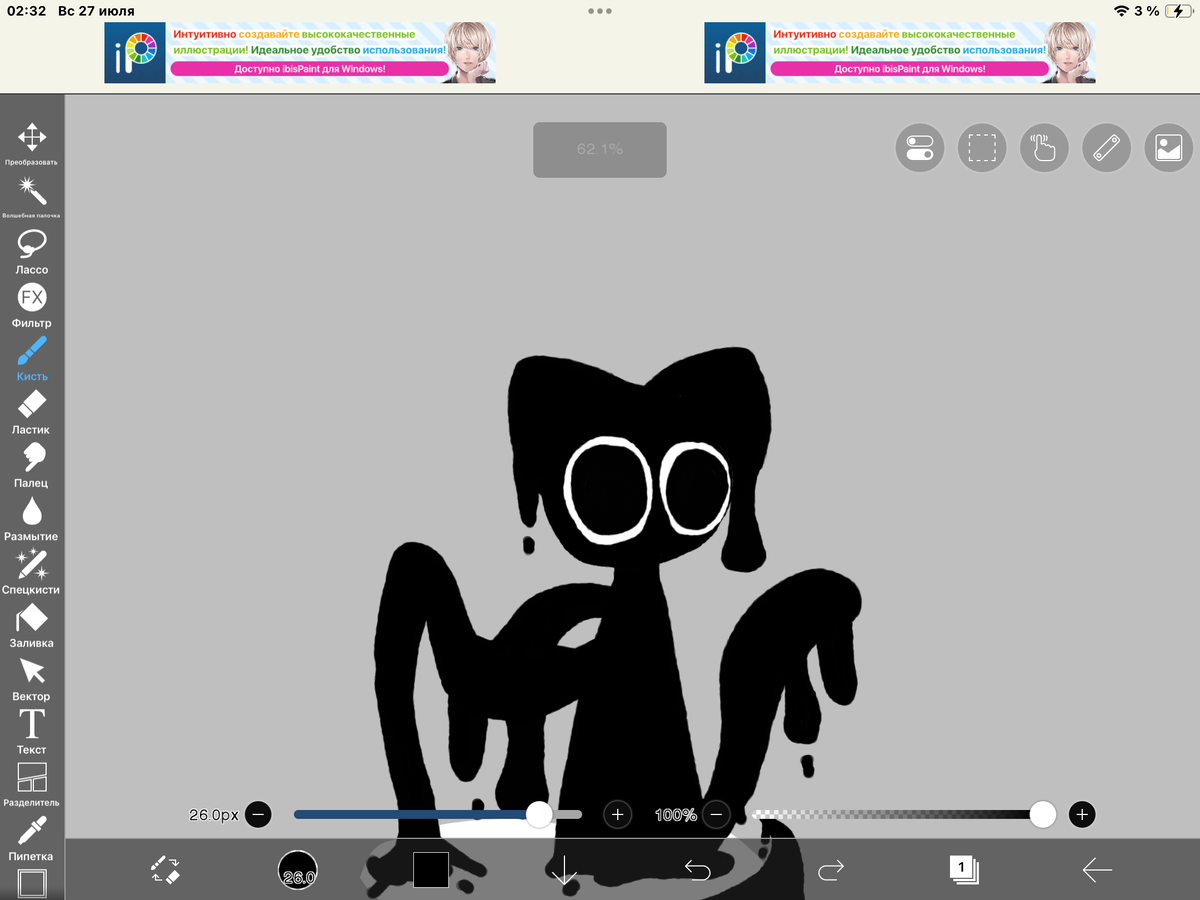Open the brush settings circle showing 26.0
This screenshot has width=1200, height=900.
[298, 870]
